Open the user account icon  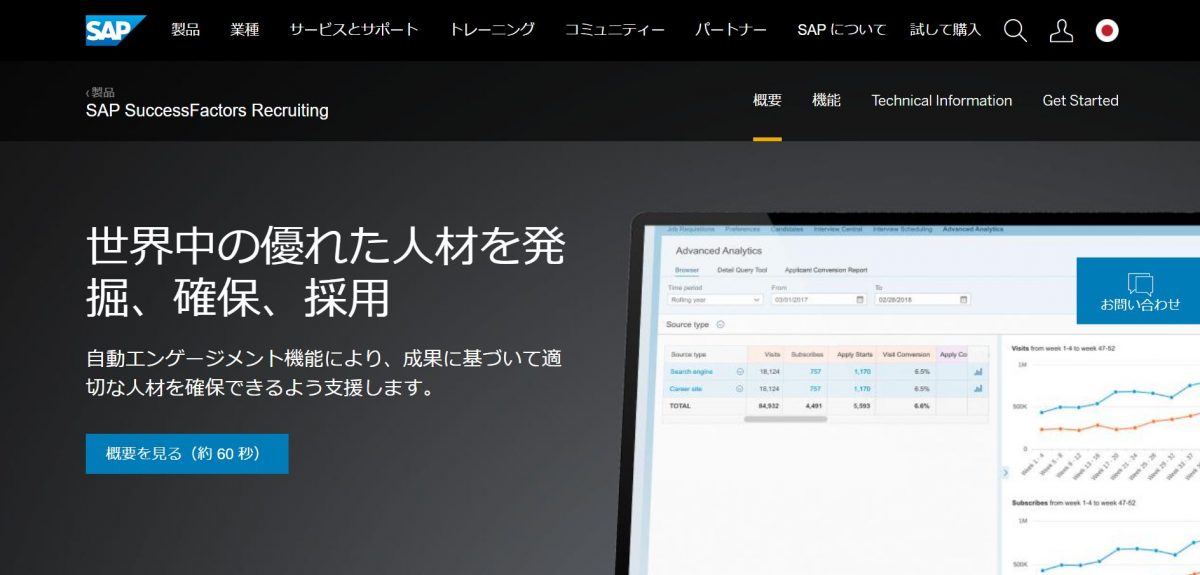1061,31
